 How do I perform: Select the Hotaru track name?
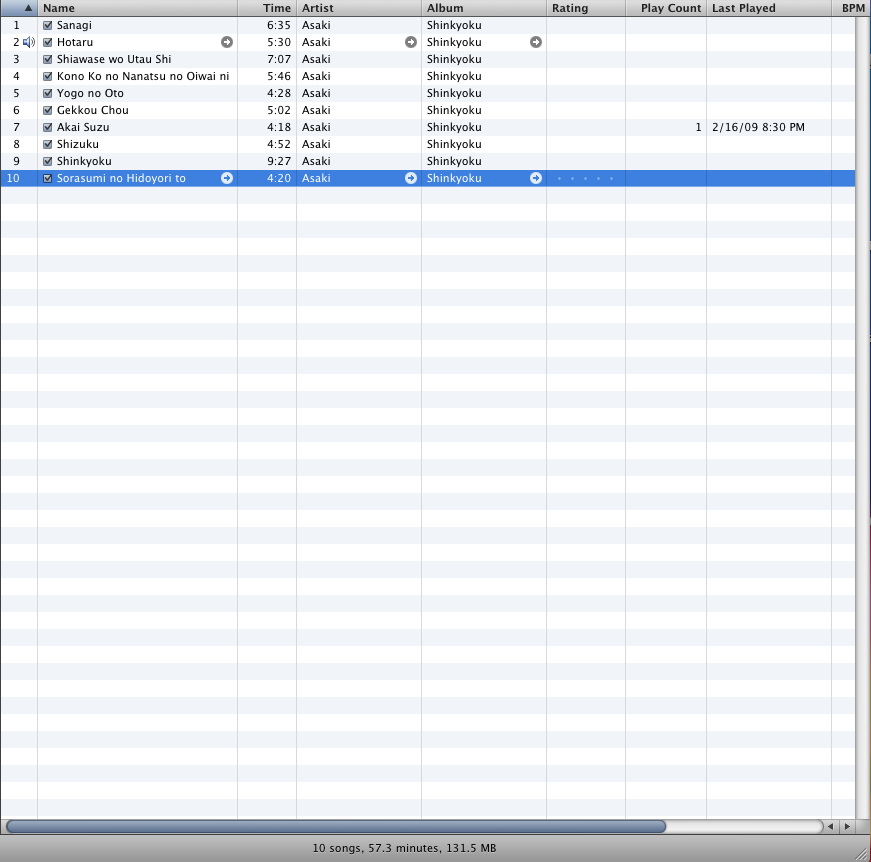(x=75, y=42)
